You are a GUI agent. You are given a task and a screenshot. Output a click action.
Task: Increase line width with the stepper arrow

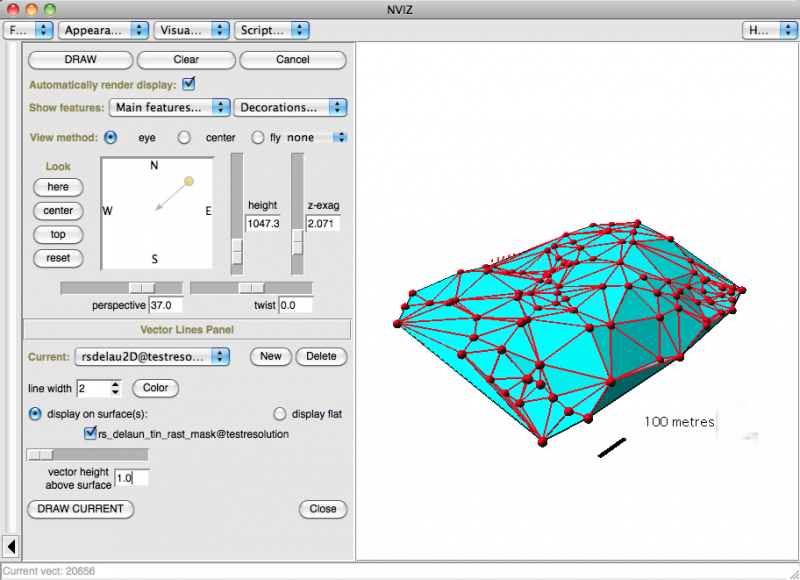pos(117,383)
